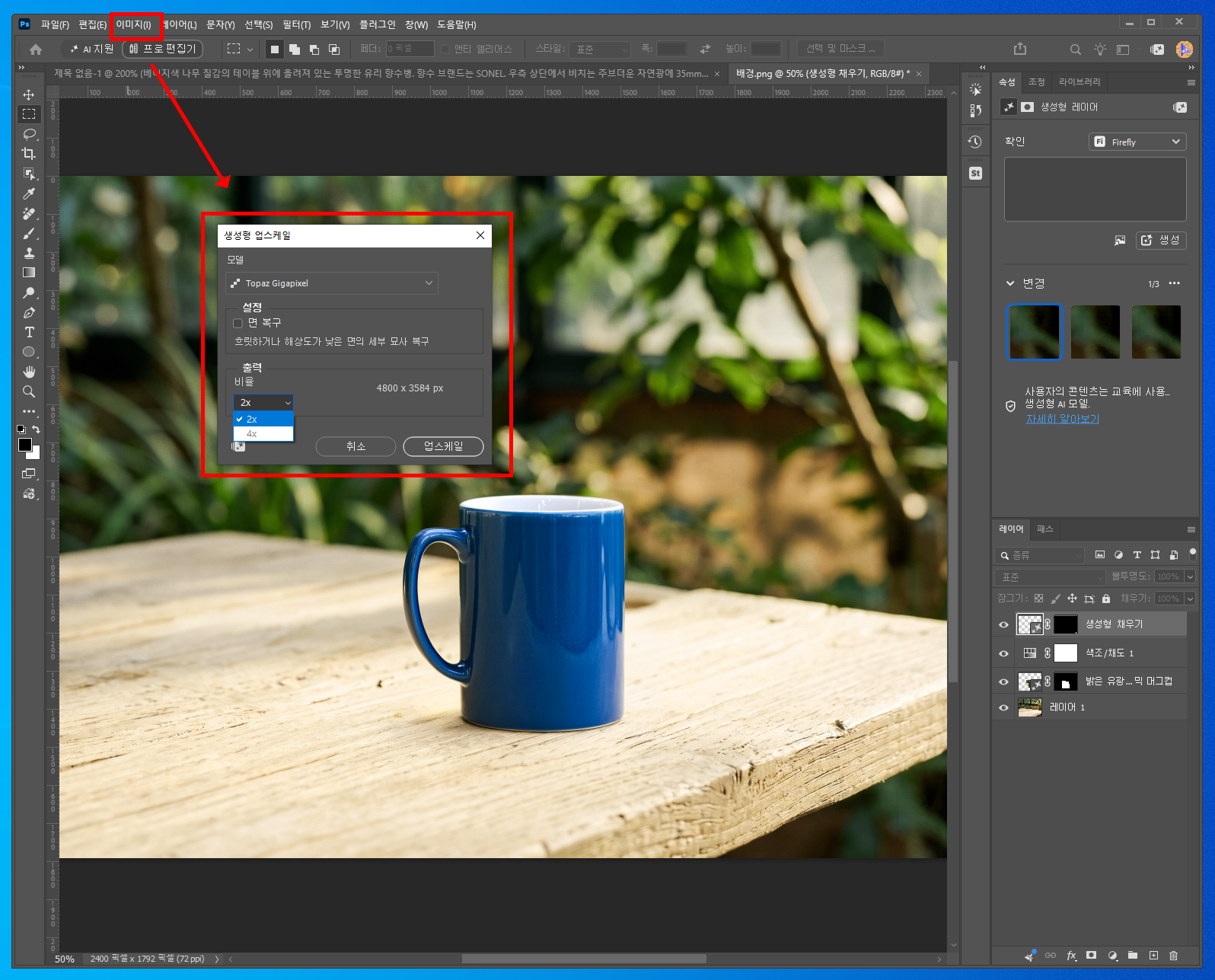This screenshot has width=1215, height=980.
Task: Click the 취소 button in dialog
Action: 356,446
